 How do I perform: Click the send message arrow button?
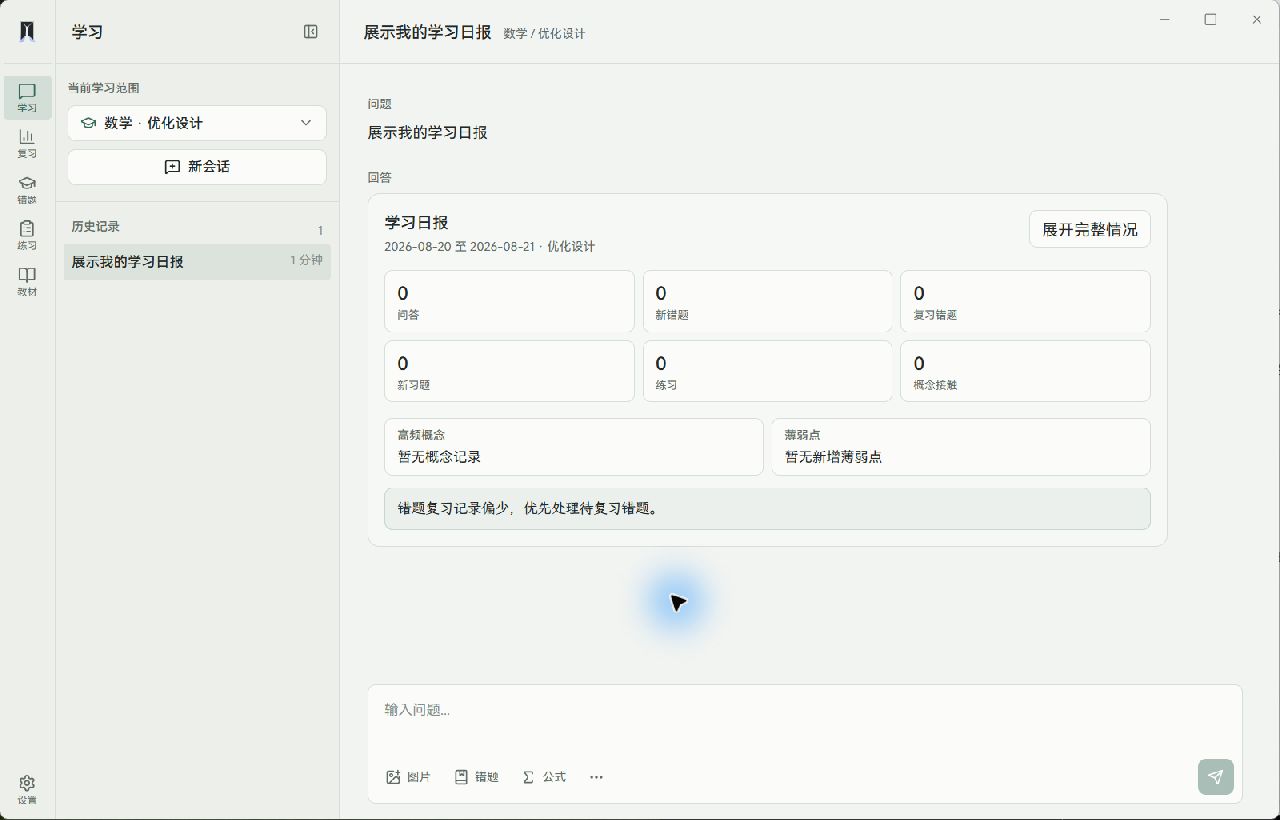pos(1216,777)
